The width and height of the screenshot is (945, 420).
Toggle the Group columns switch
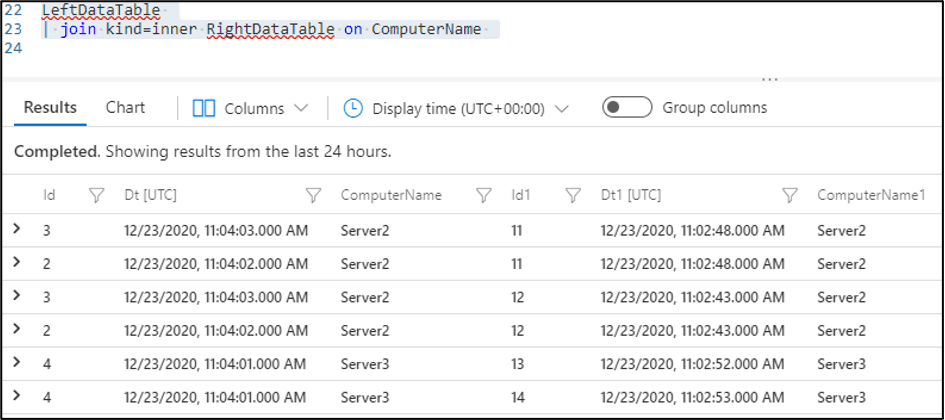[x=627, y=108]
